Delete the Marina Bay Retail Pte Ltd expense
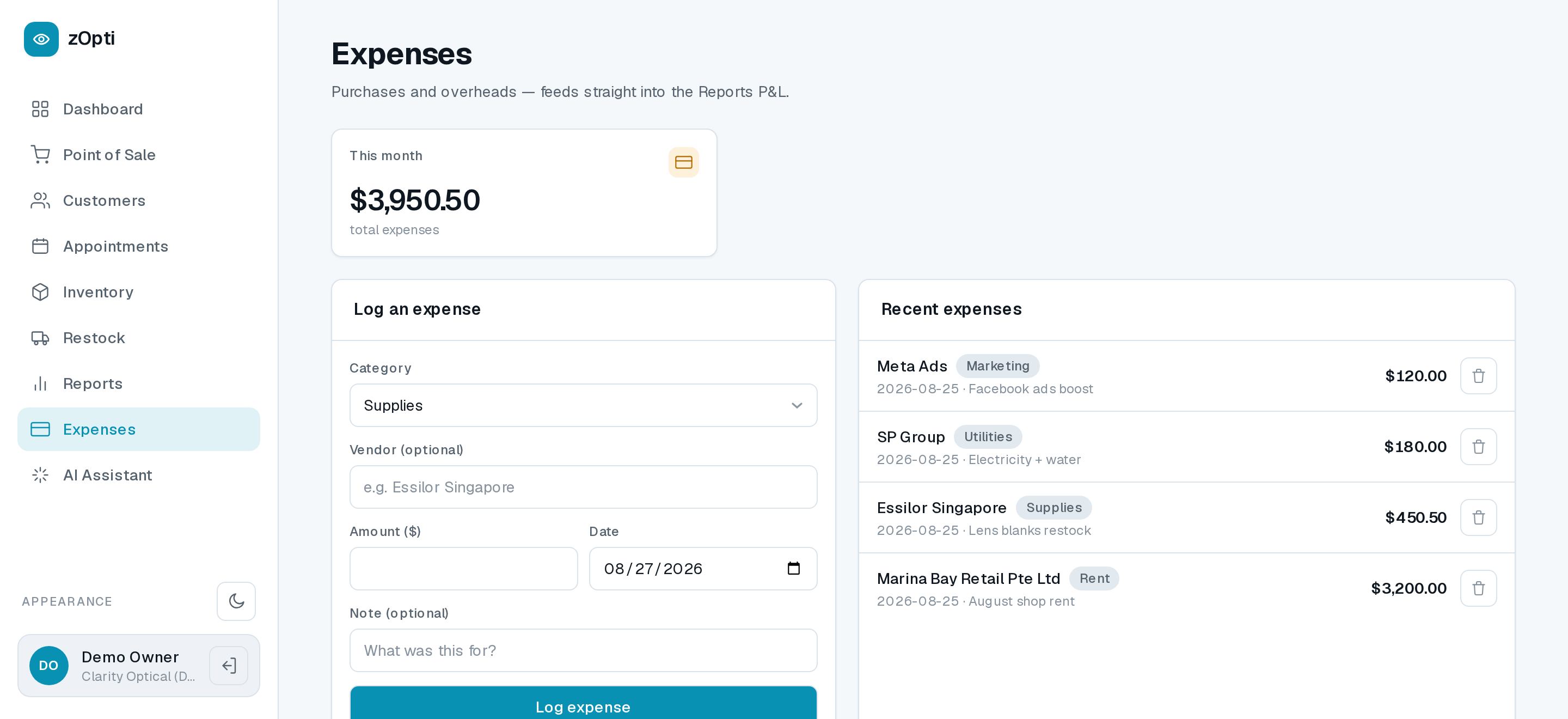The image size is (1568, 719). coord(1478,588)
